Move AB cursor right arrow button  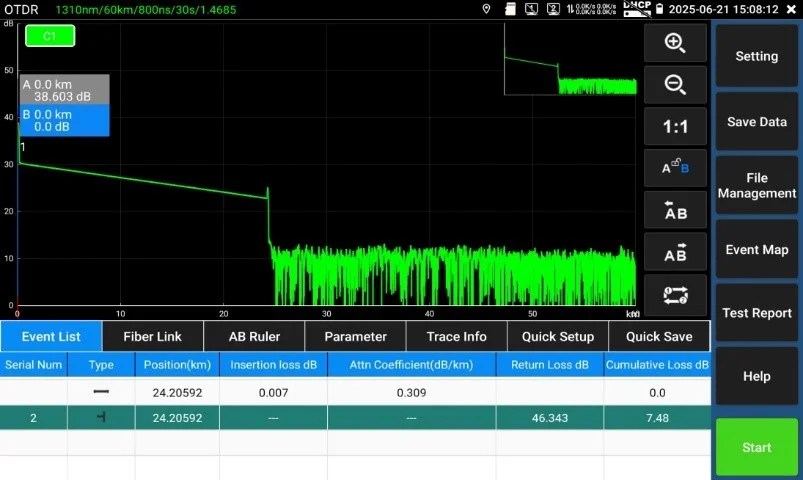675,252
